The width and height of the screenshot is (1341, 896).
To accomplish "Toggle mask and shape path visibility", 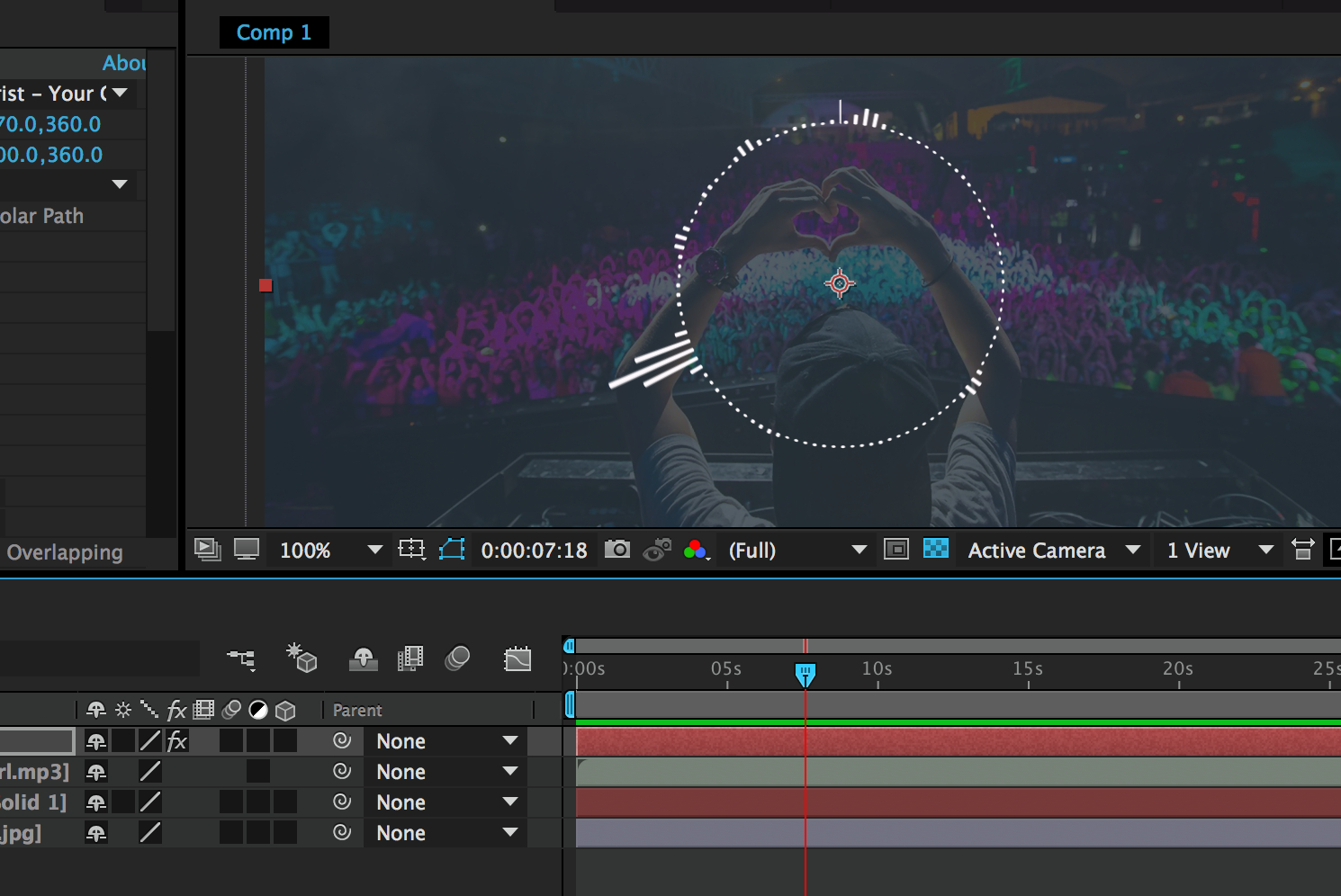I will point(452,550).
